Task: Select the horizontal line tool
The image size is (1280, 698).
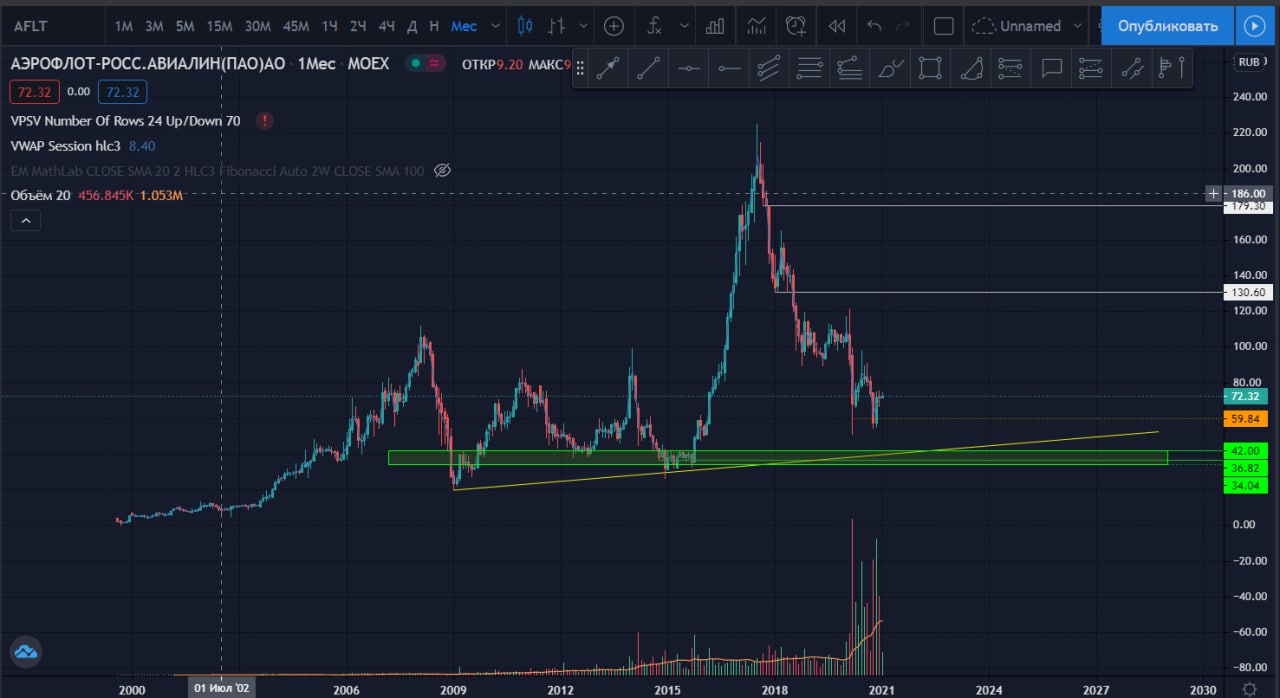Action: coord(689,68)
